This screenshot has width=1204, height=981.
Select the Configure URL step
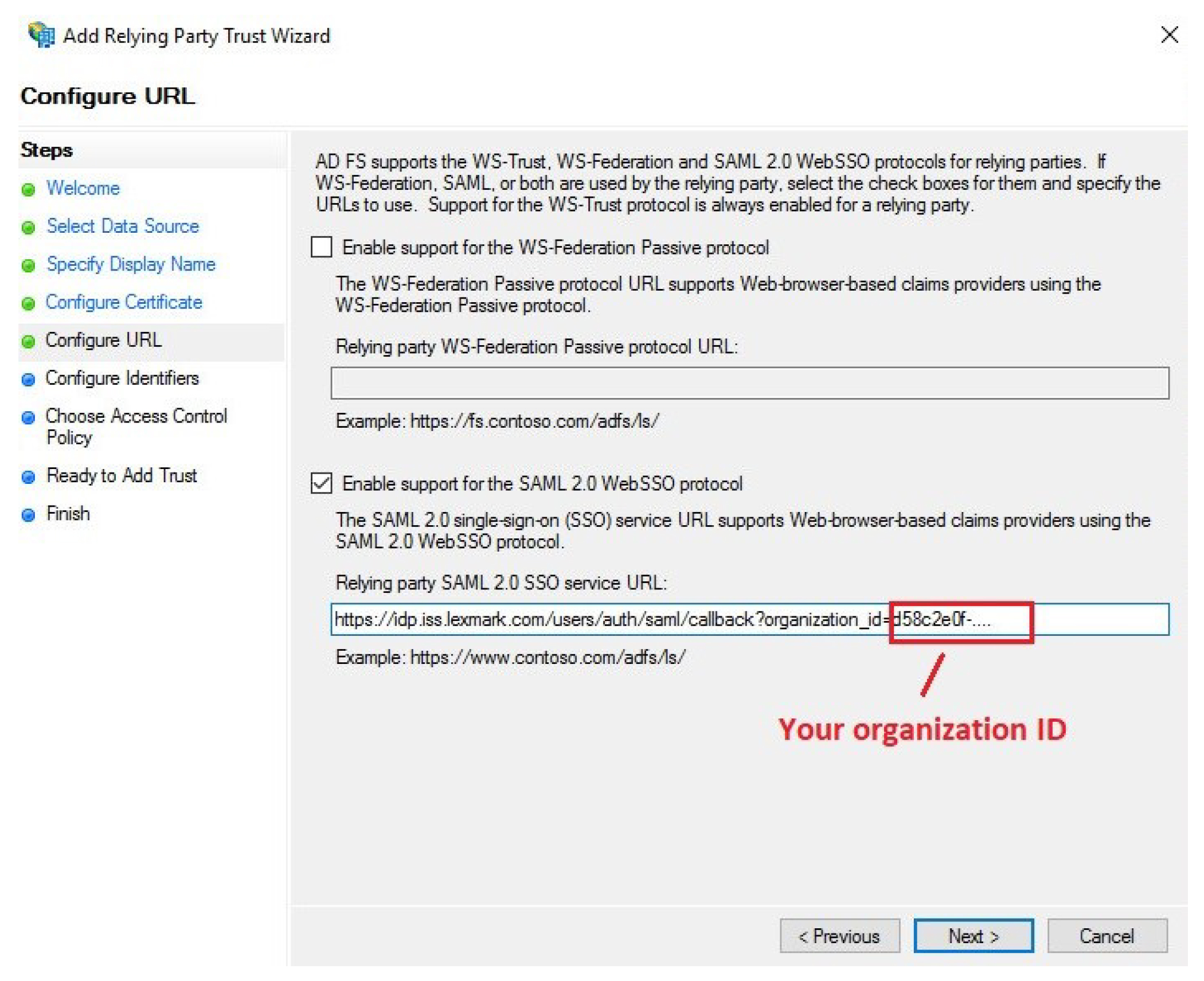click(x=104, y=340)
